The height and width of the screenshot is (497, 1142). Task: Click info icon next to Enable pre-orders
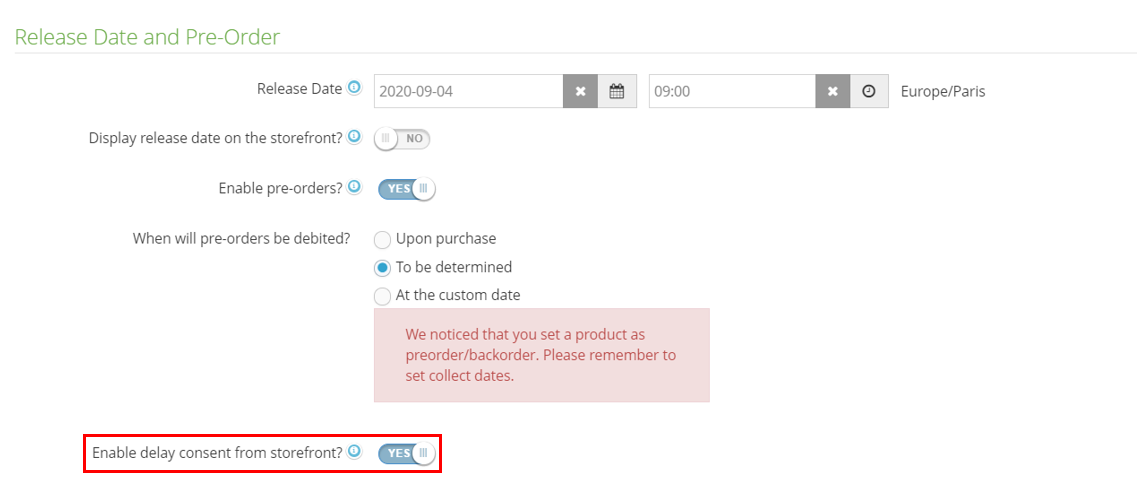[x=354, y=187]
